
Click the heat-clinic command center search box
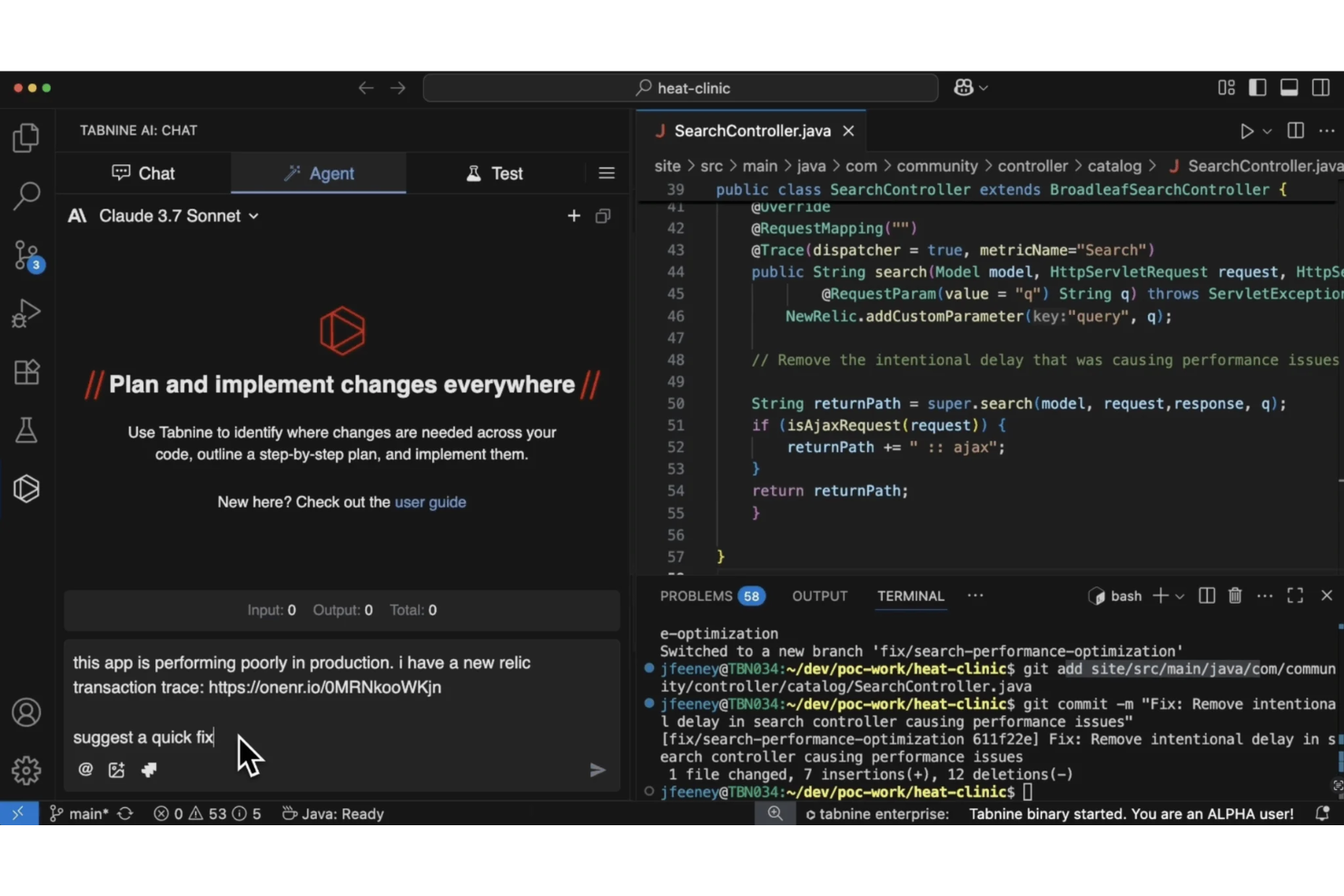pos(681,88)
